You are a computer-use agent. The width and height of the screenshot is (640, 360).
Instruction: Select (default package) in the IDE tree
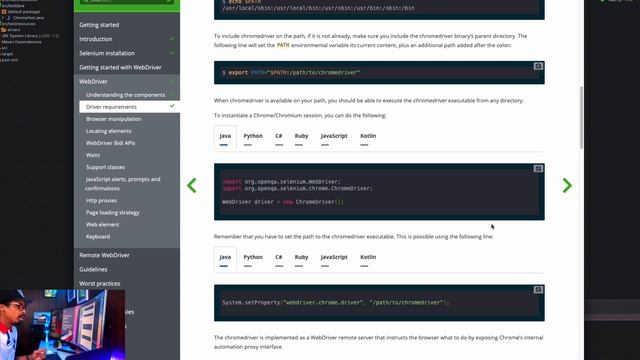coord(24,12)
